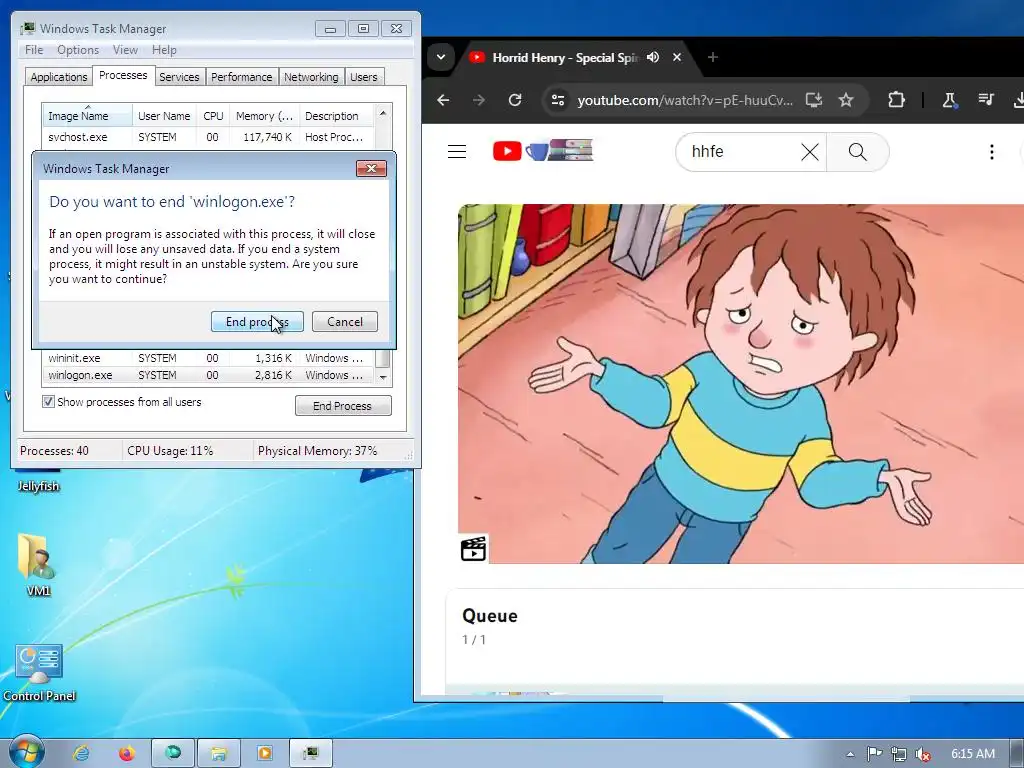The height and width of the screenshot is (768, 1024).
Task: Select the Processes tab
Action: pos(123,76)
